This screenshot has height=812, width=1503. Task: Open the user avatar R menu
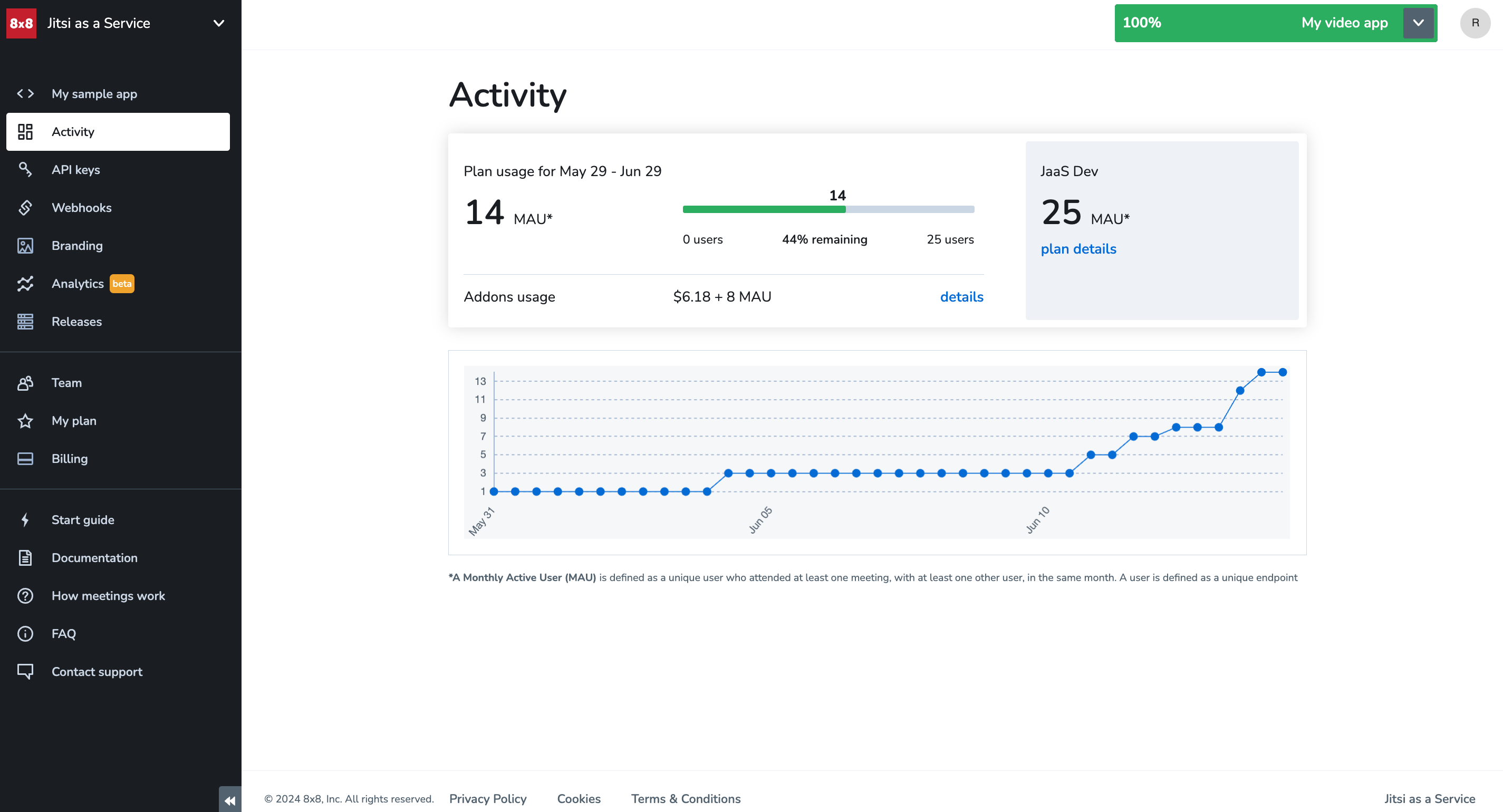click(1475, 23)
